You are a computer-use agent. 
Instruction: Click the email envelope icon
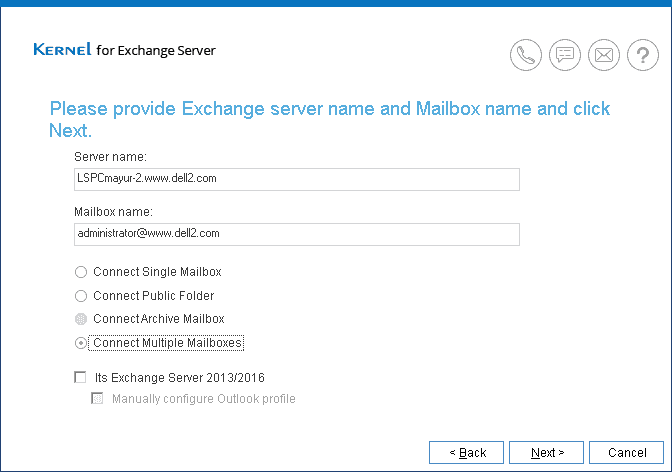click(603, 55)
